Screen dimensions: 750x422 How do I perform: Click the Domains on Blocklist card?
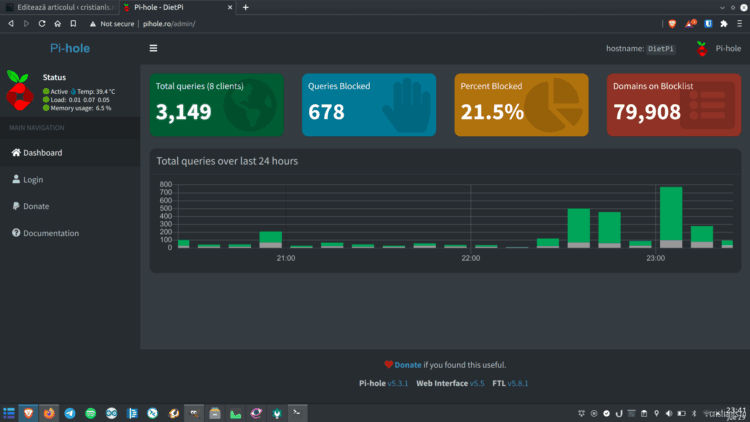tap(674, 105)
